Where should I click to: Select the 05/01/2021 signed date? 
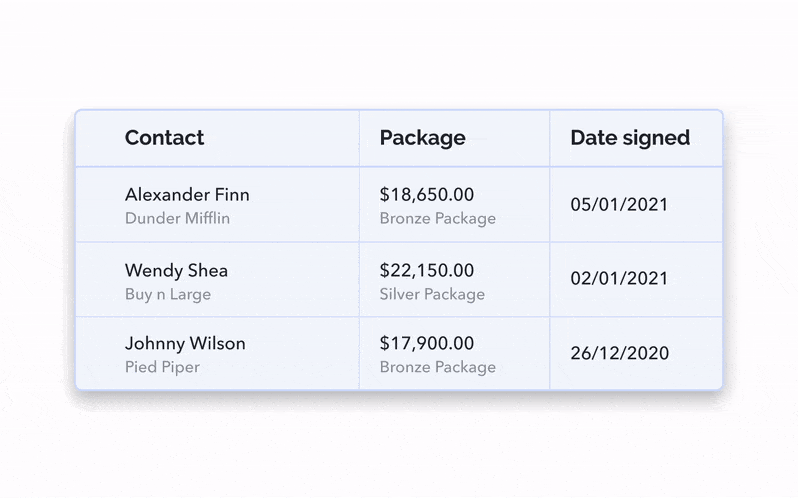pyautogui.click(x=619, y=205)
